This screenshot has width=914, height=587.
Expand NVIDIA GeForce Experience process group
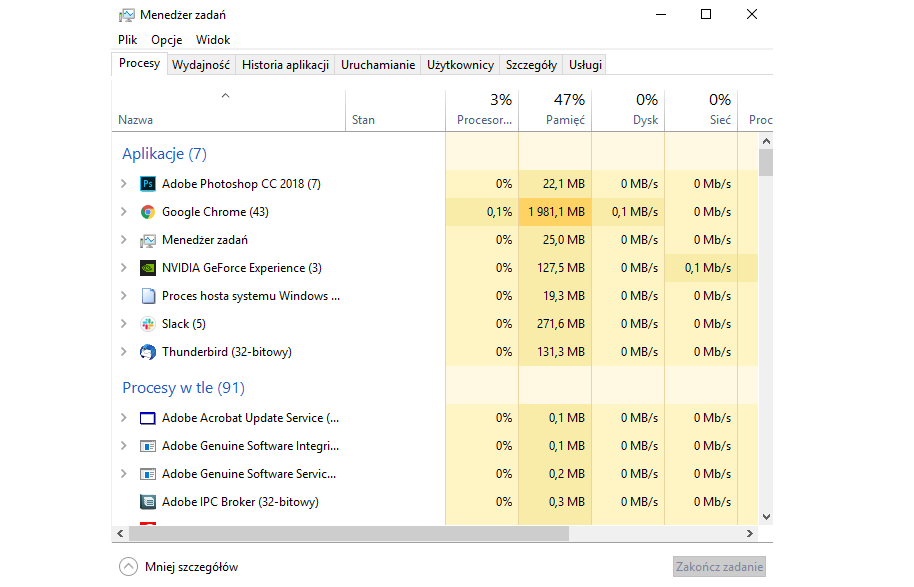124,268
